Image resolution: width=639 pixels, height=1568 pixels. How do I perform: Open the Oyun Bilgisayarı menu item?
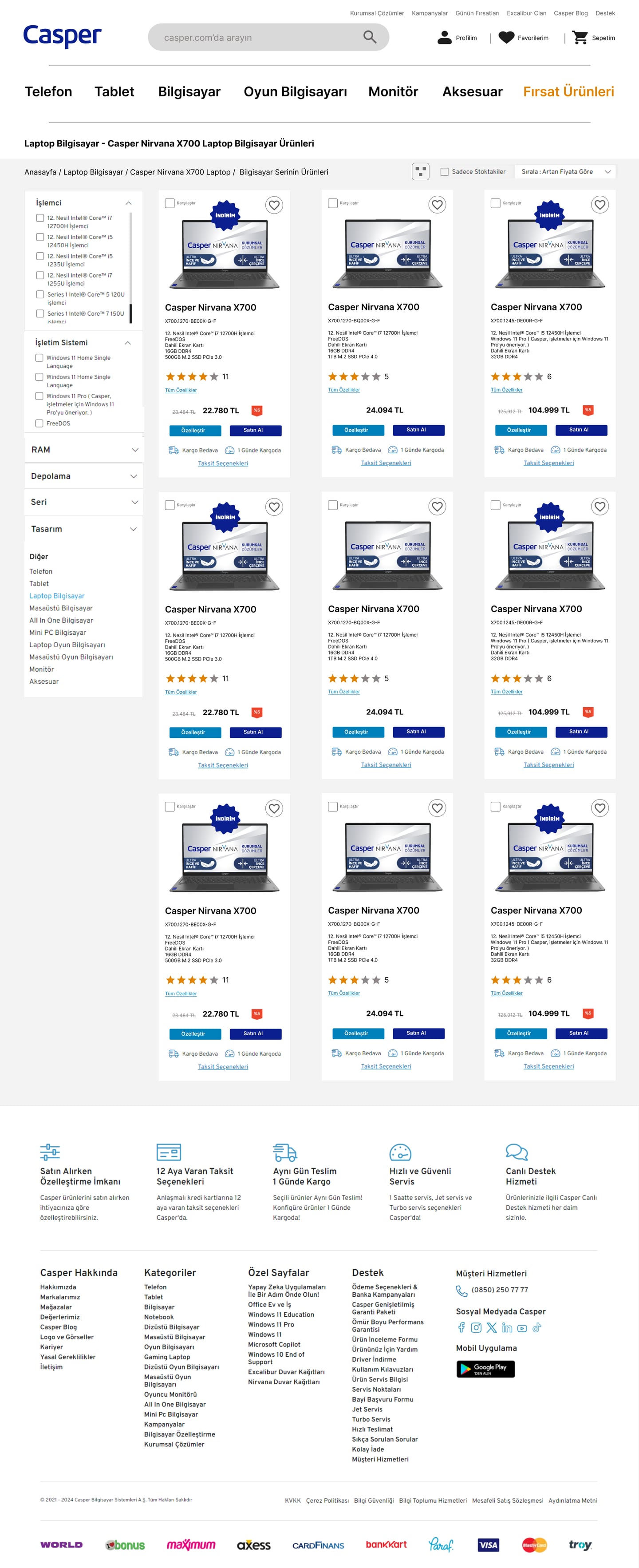pyautogui.click(x=295, y=92)
